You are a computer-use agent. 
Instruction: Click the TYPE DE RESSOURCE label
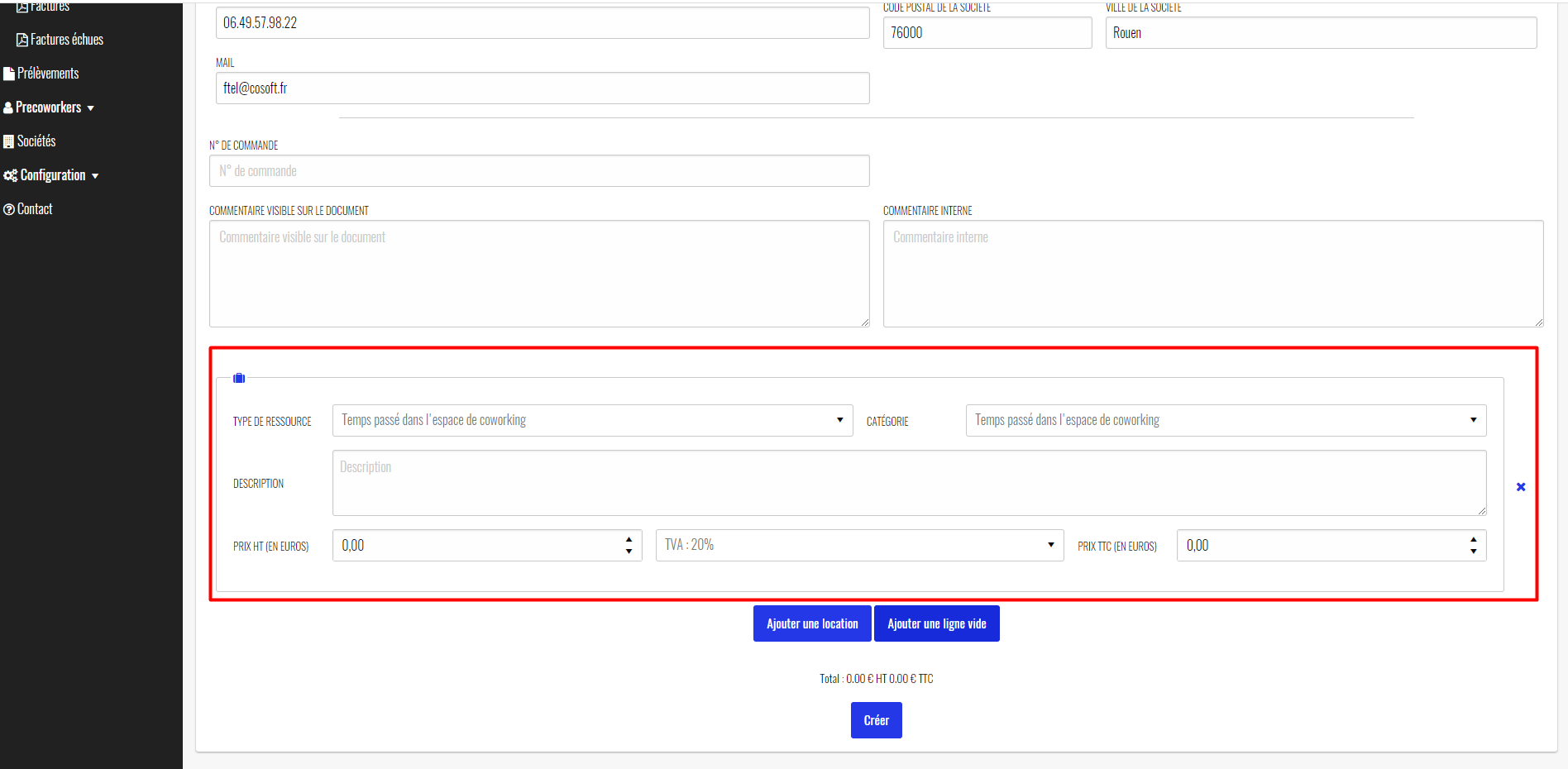(x=272, y=422)
